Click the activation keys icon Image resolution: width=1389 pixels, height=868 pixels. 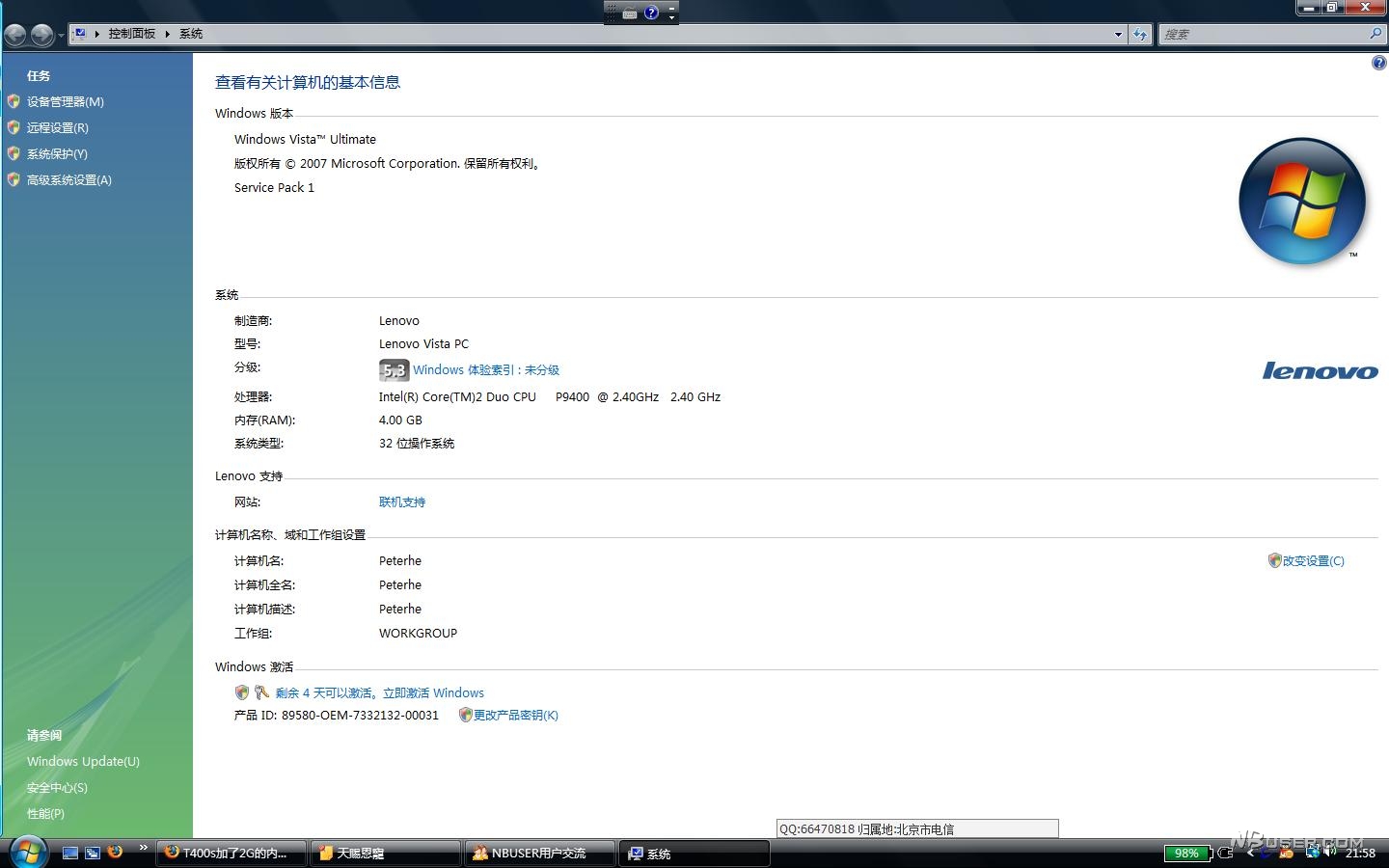(x=261, y=692)
